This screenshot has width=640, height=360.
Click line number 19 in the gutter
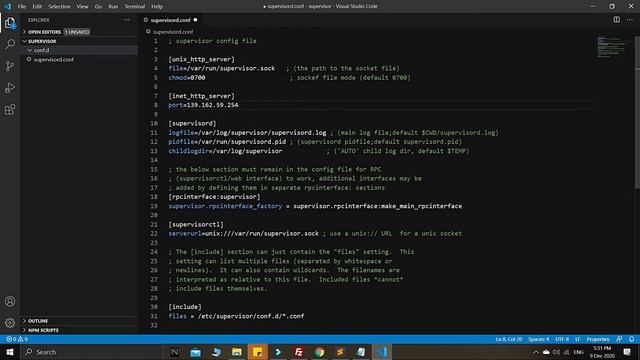154,206
